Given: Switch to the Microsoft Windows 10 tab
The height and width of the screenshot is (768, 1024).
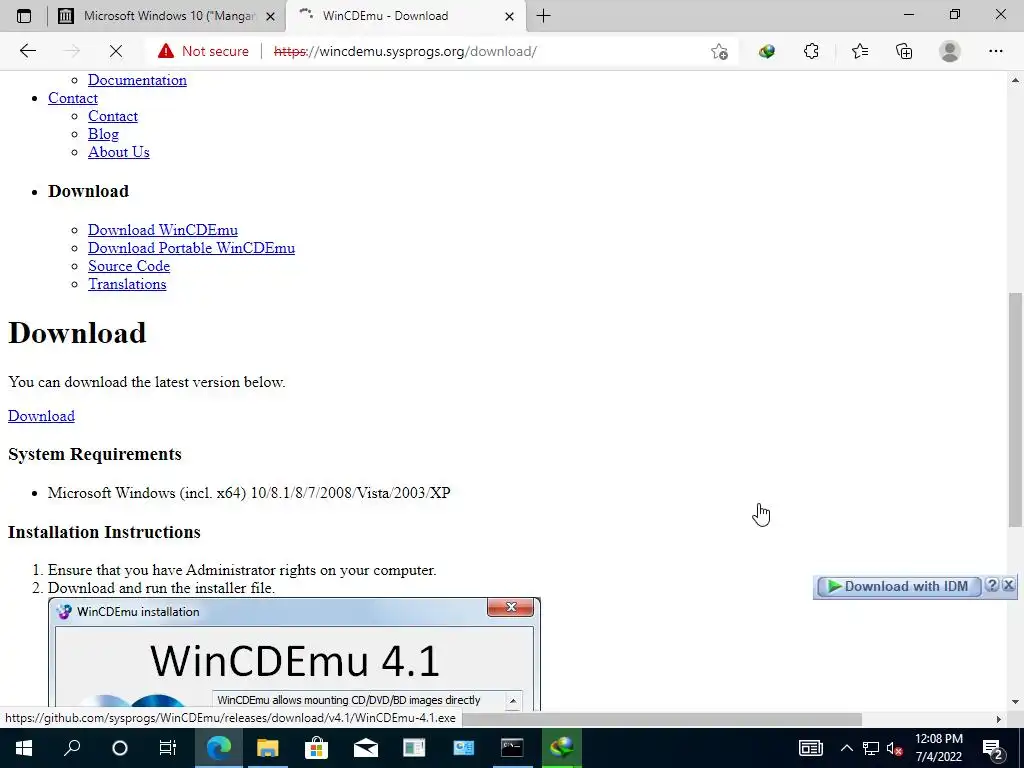Looking at the screenshot, I should [x=167, y=16].
